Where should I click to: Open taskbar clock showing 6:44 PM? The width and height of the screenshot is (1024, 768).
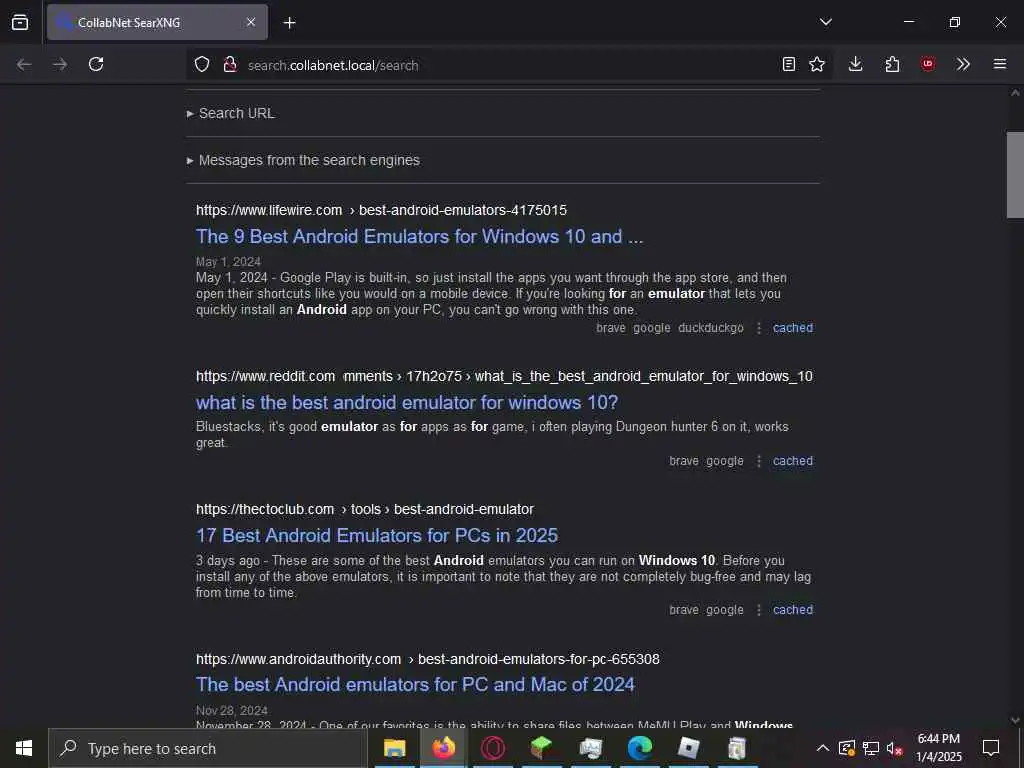(938, 748)
